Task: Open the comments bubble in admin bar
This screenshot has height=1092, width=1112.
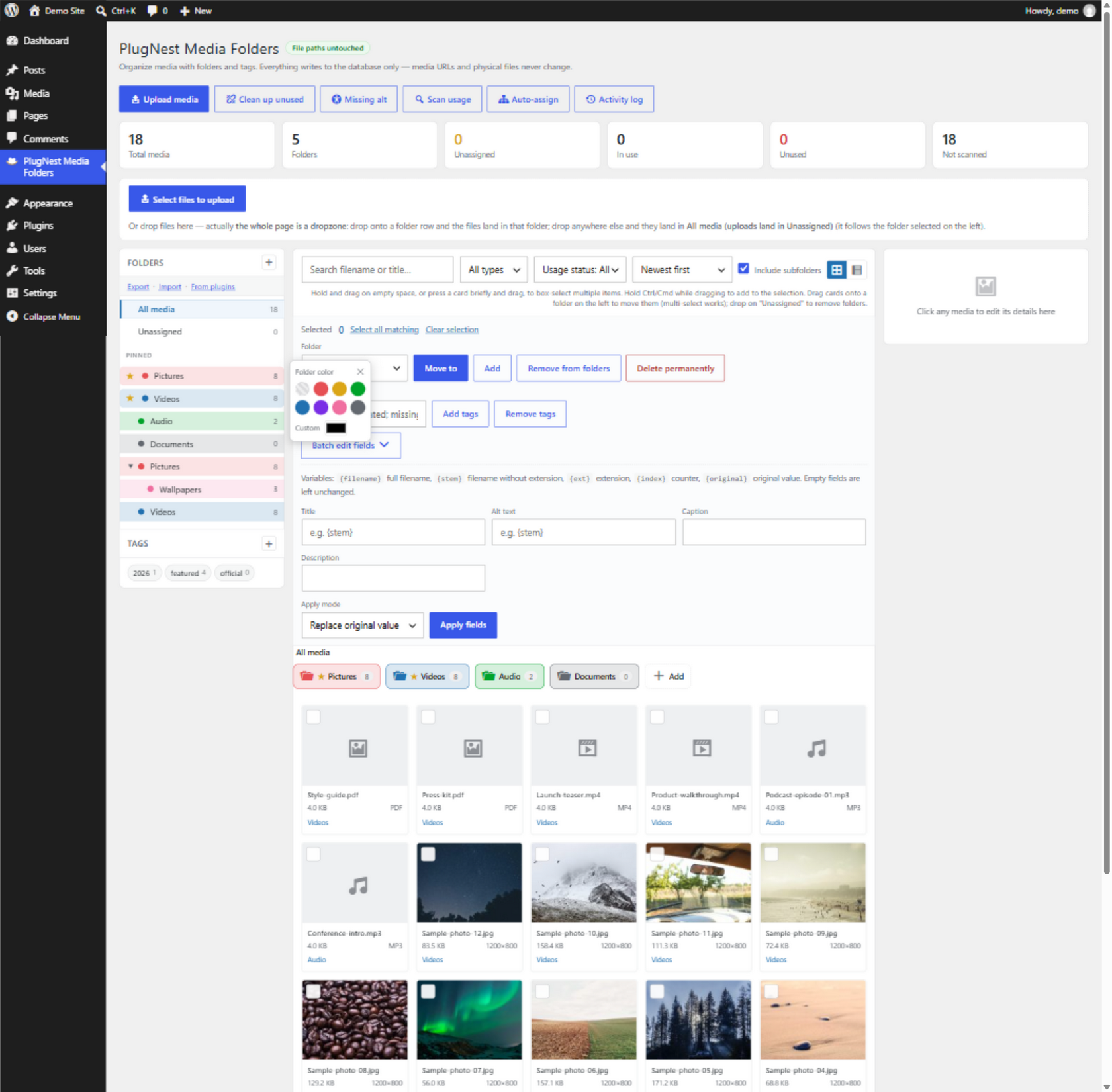Action: point(152,11)
